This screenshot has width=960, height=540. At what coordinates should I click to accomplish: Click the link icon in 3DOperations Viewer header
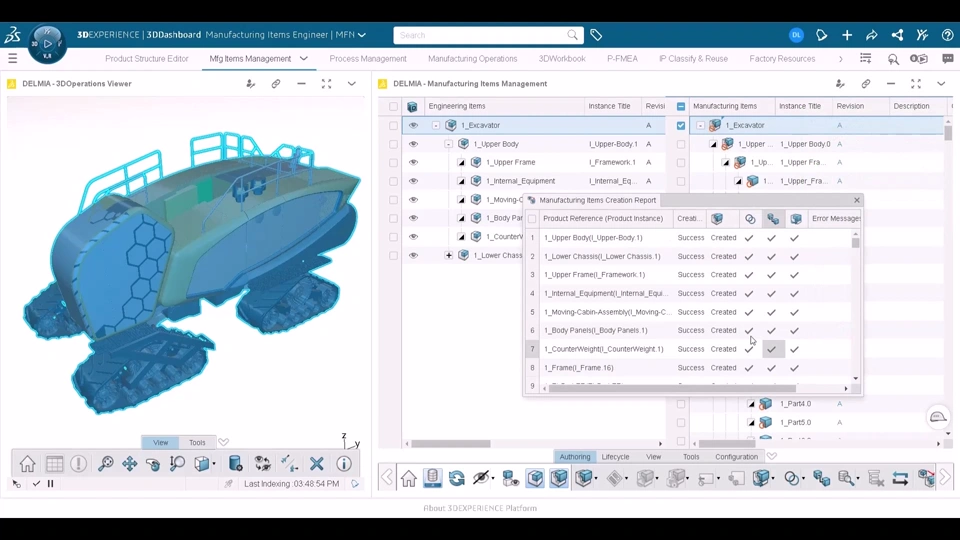click(276, 84)
